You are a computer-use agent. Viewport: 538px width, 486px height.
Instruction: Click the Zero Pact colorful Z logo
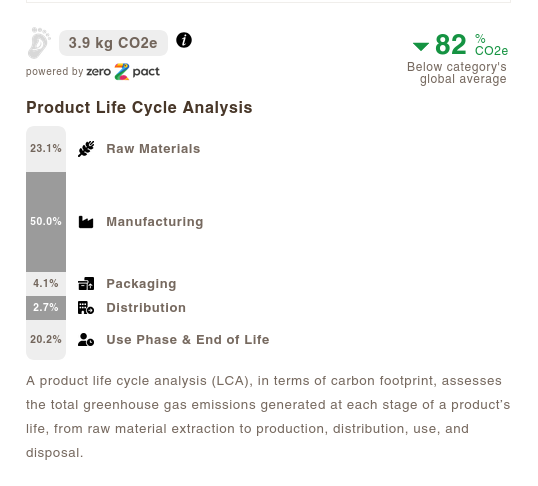click(x=122, y=71)
